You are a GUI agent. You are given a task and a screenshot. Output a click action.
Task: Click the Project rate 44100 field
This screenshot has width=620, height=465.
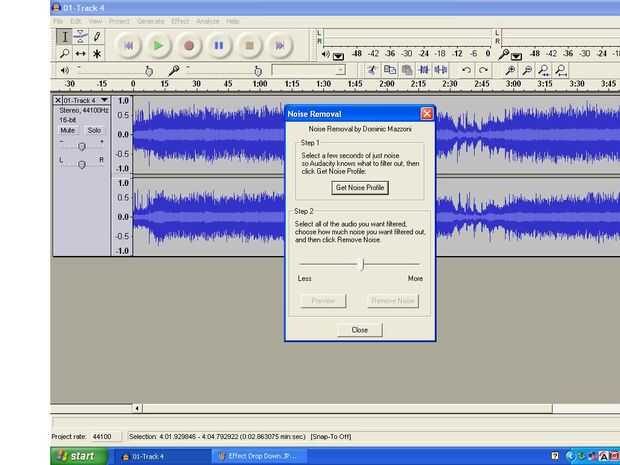[104, 437]
